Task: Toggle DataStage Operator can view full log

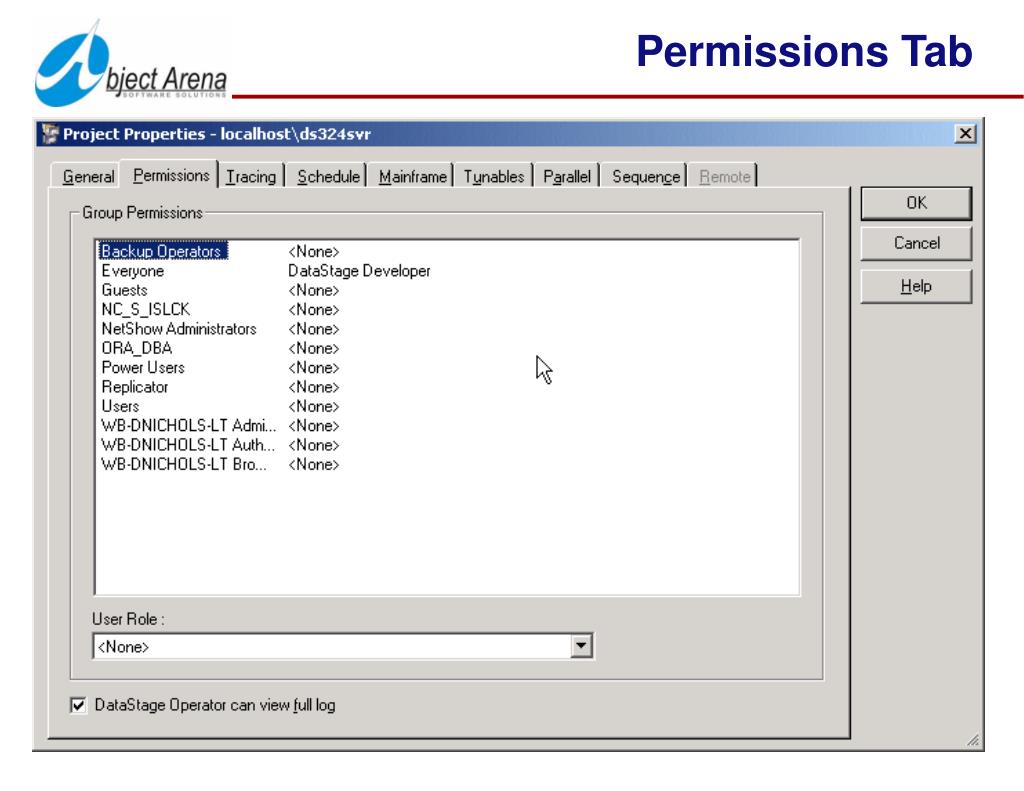Action: [x=78, y=705]
